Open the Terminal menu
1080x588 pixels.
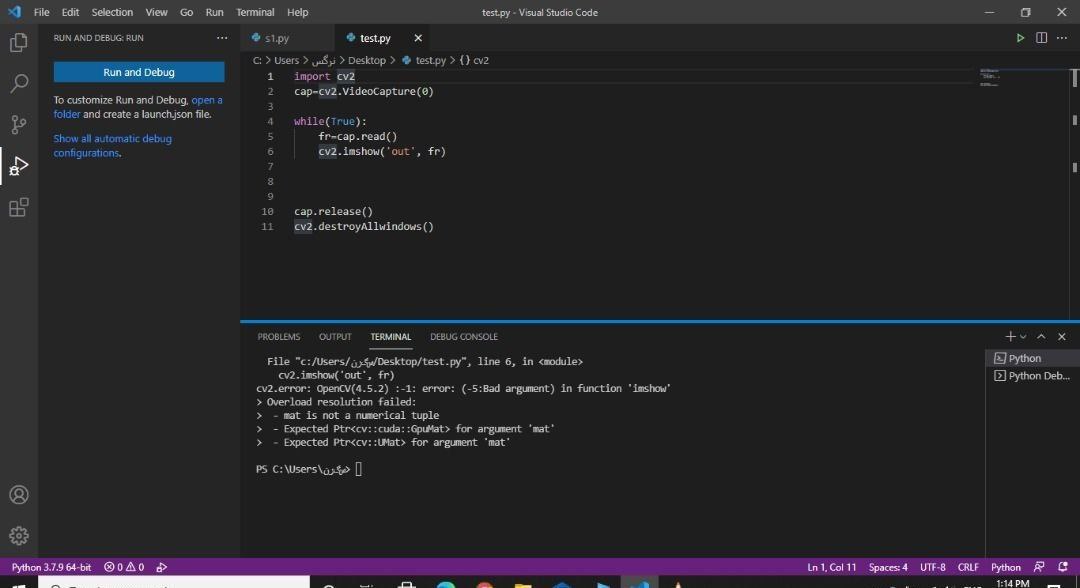coord(255,12)
